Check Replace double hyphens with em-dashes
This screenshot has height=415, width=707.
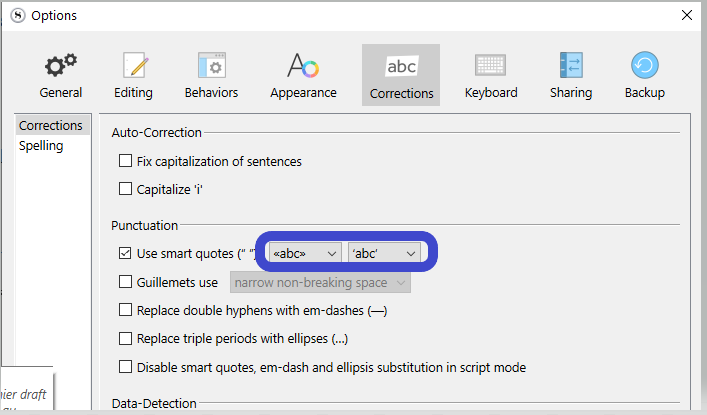pos(126,310)
